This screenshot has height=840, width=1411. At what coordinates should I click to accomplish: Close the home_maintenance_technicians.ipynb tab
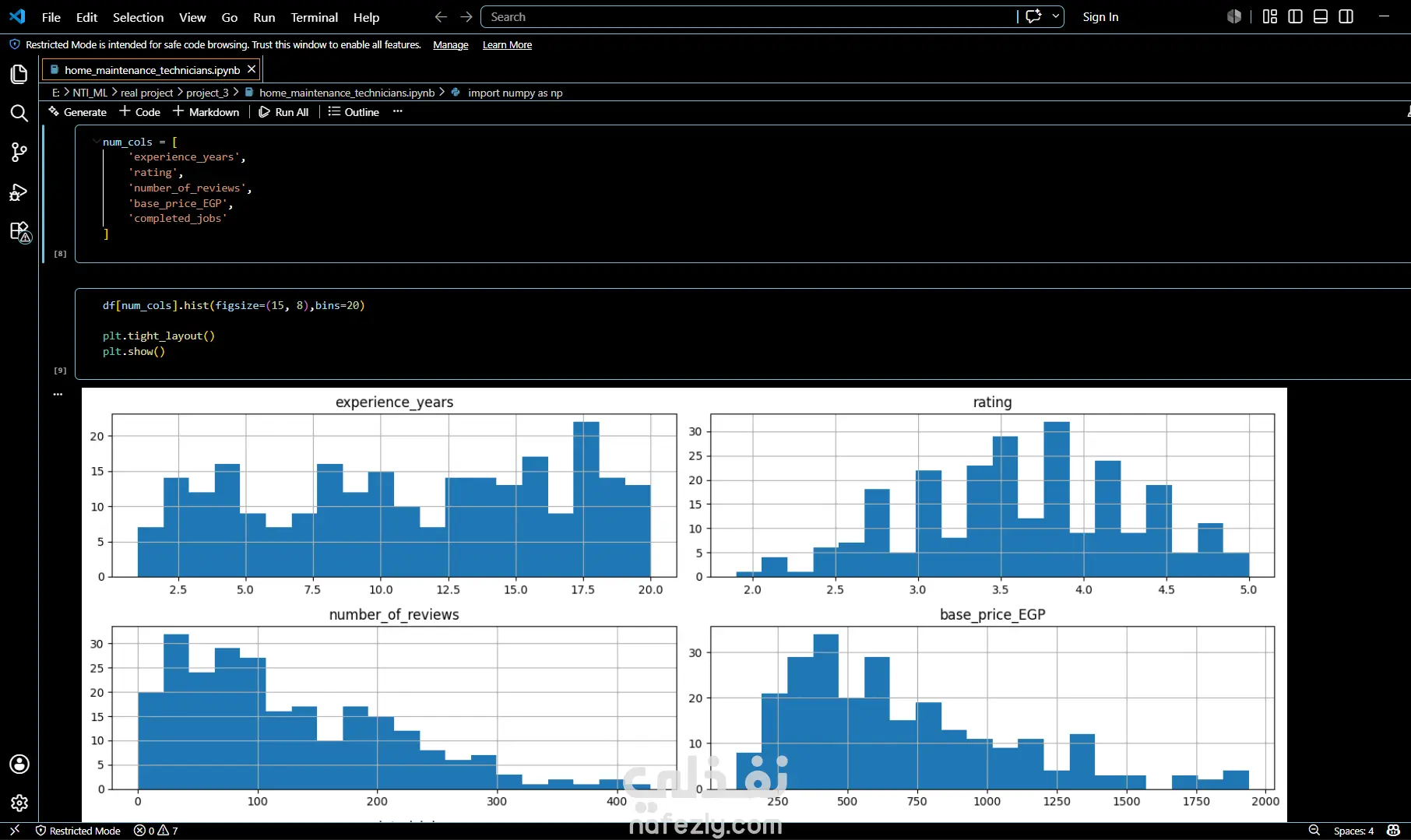pos(251,69)
